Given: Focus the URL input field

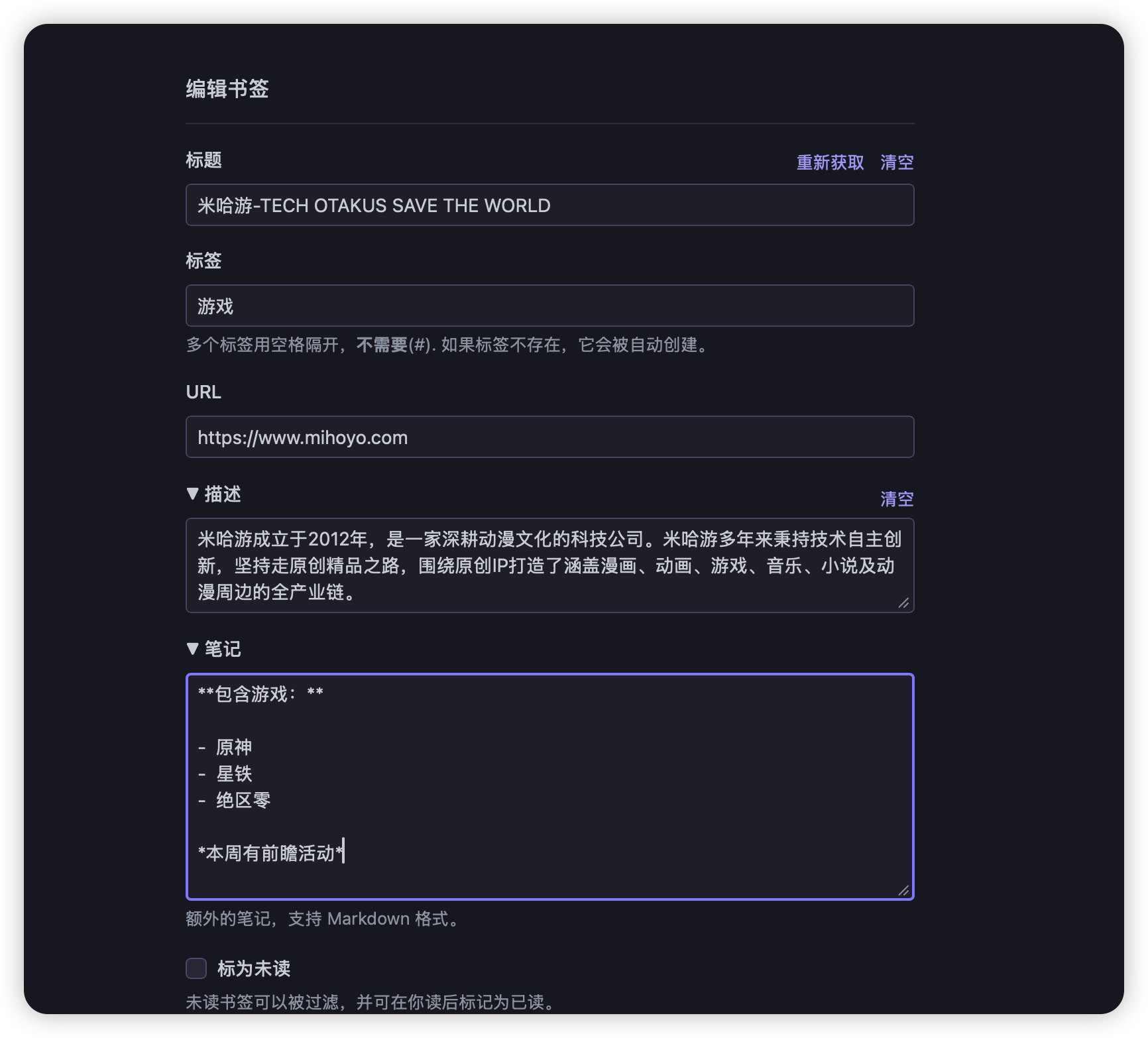Looking at the screenshot, I should coord(549,437).
